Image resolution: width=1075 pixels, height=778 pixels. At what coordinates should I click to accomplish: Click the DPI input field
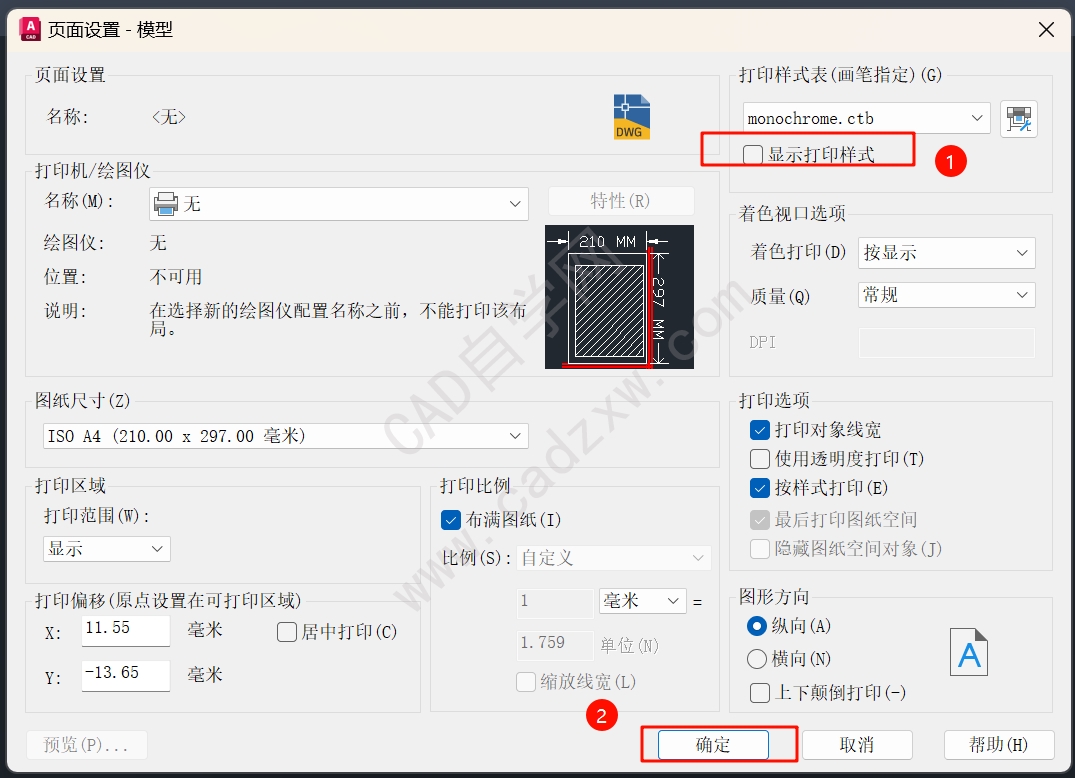pyautogui.click(x=946, y=342)
